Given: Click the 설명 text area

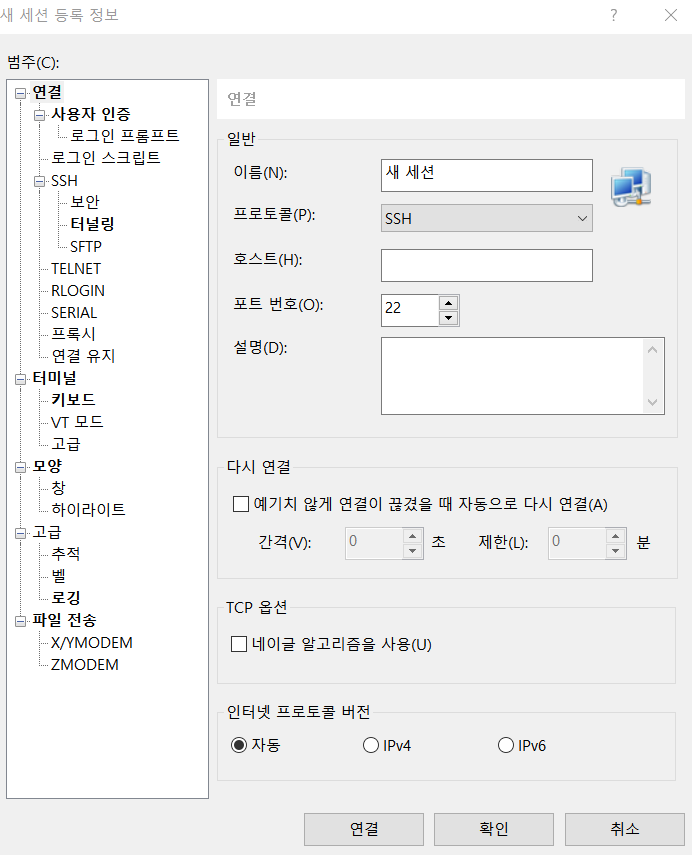Looking at the screenshot, I should pyautogui.click(x=513, y=376).
